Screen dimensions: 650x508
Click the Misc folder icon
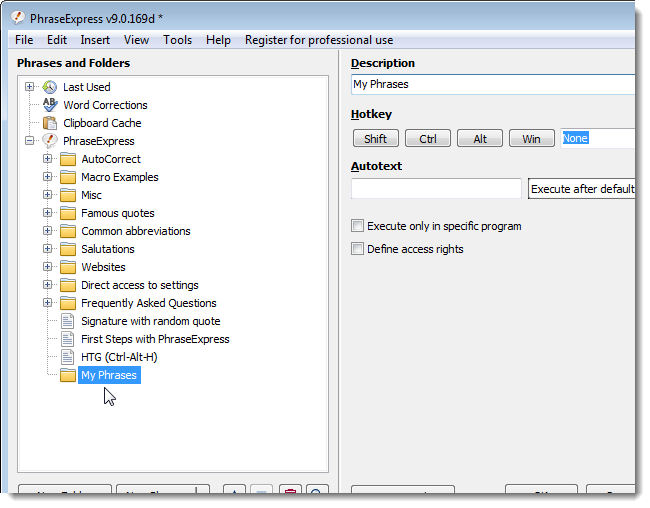tap(68, 195)
